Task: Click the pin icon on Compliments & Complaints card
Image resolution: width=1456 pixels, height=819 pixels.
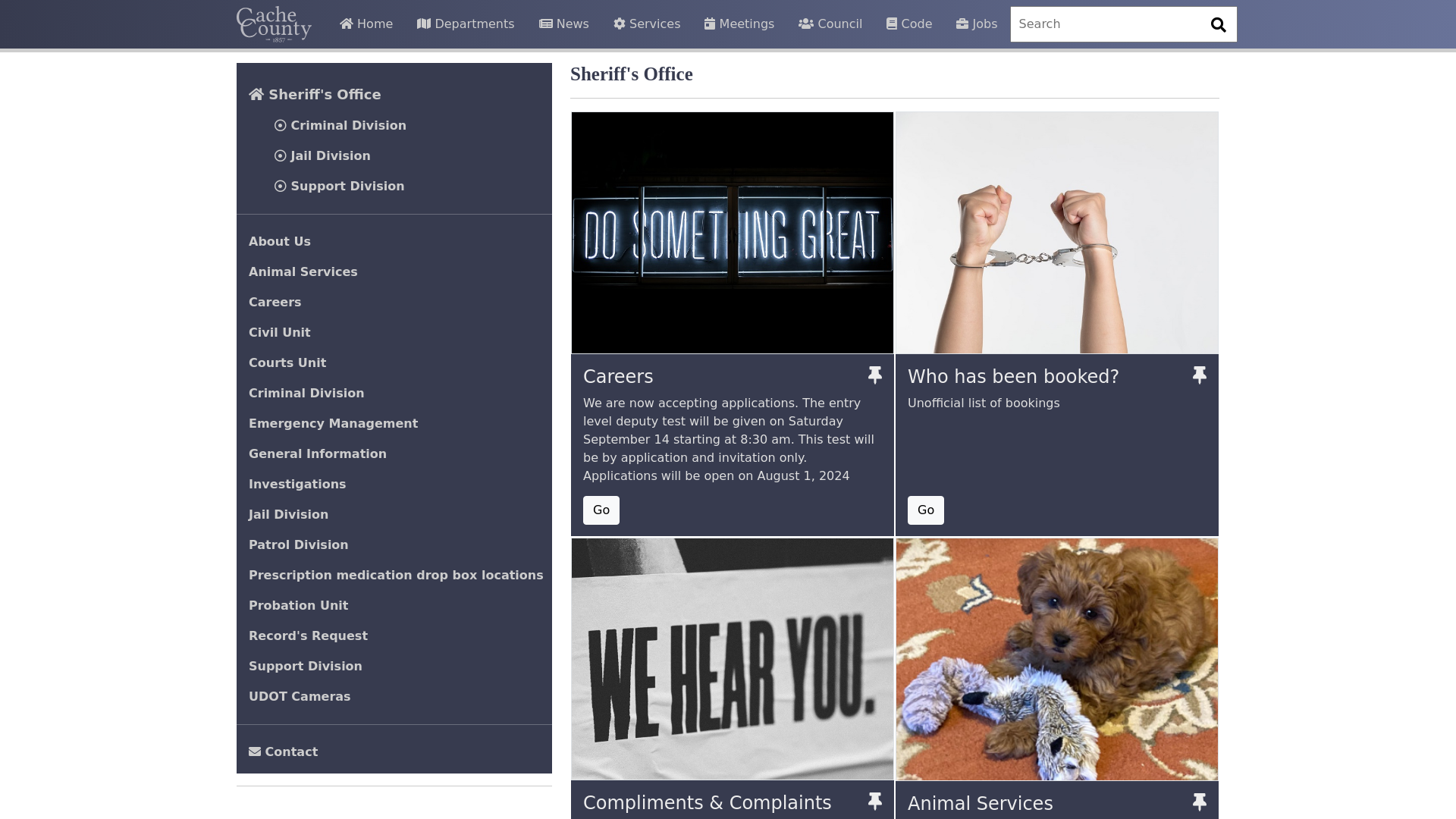Action: point(874,802)
